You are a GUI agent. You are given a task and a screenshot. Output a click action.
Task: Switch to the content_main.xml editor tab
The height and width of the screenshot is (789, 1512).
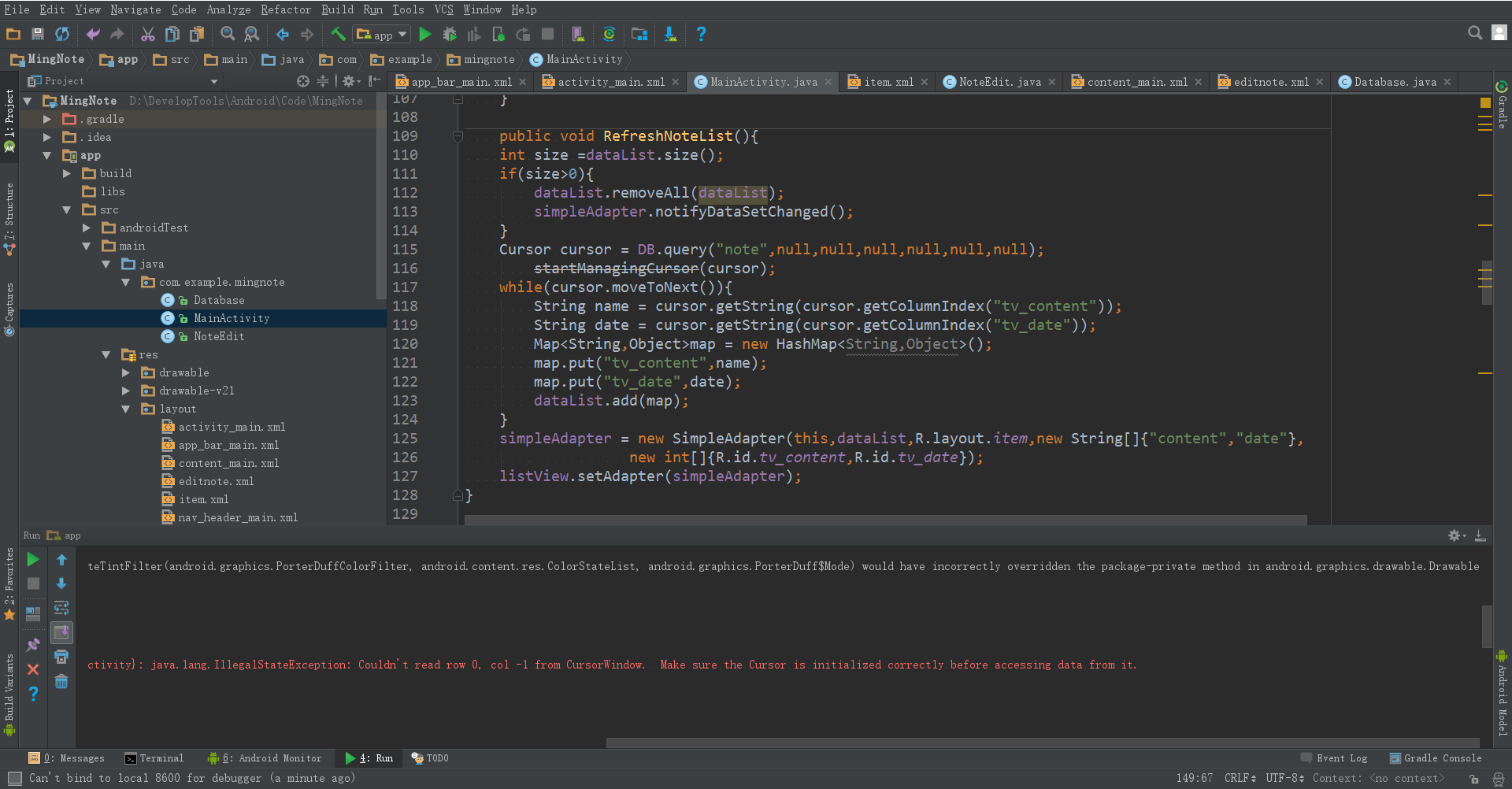tap(1136, 82)
